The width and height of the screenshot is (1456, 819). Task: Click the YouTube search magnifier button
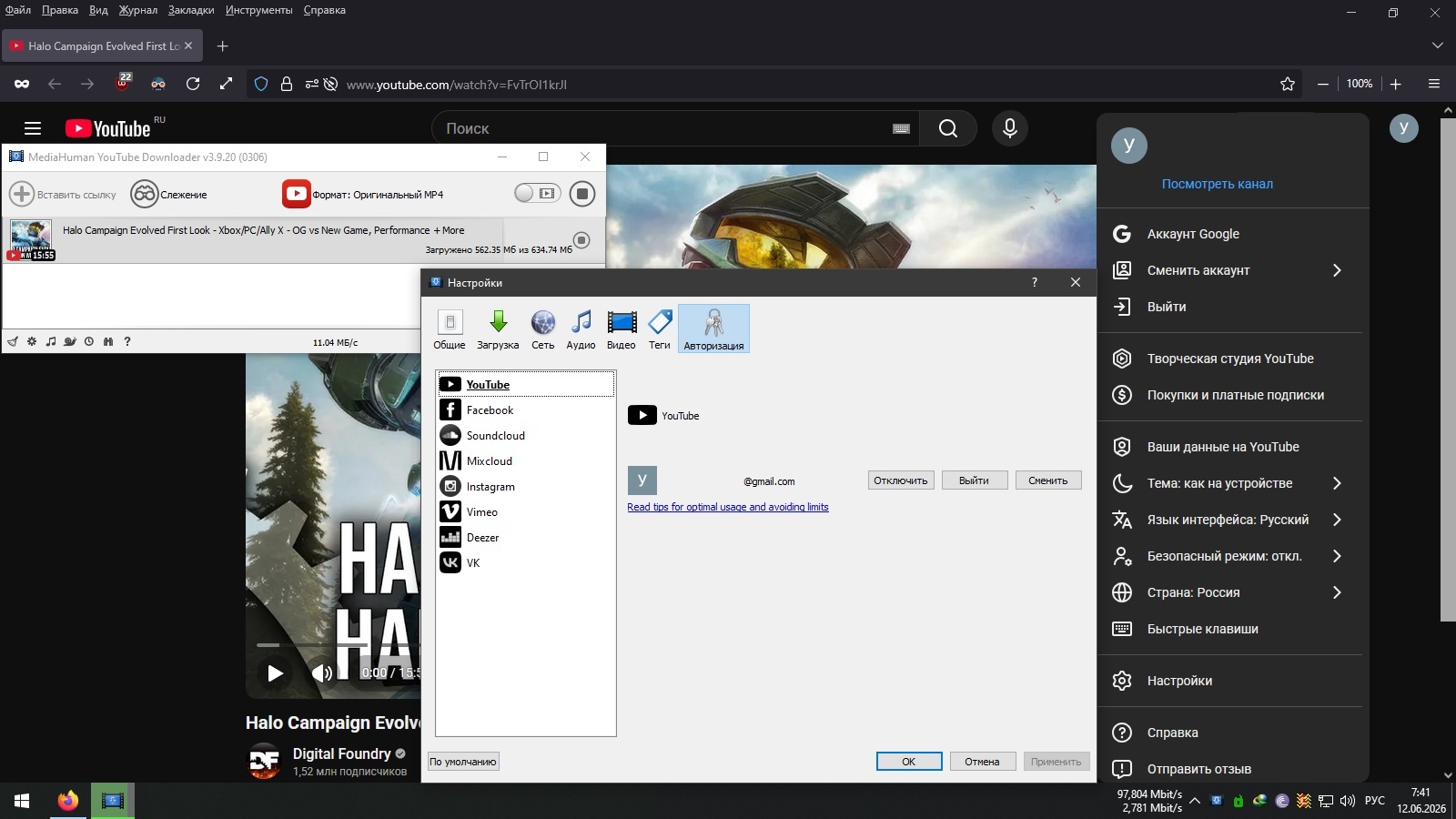coord(948,128)
